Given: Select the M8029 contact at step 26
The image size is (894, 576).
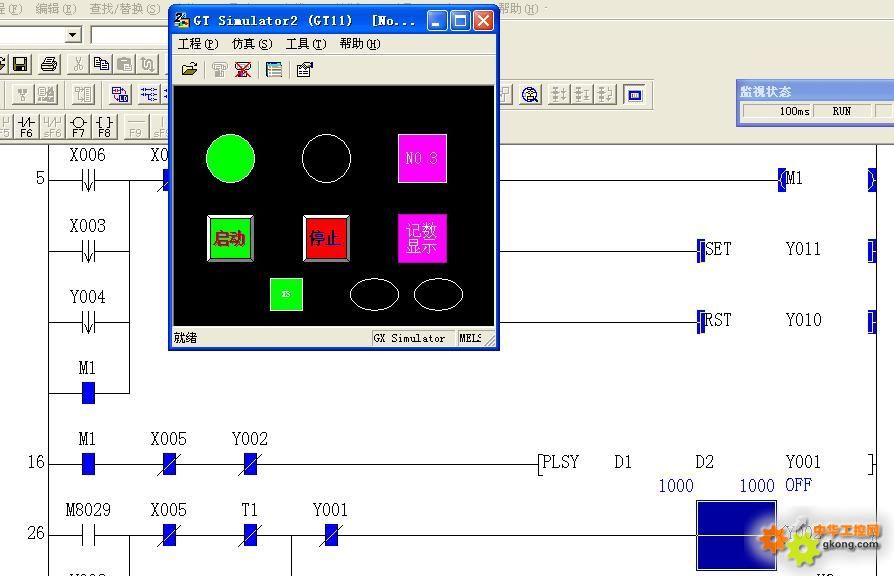Looking at the screenshot, I should click(88, 535).
